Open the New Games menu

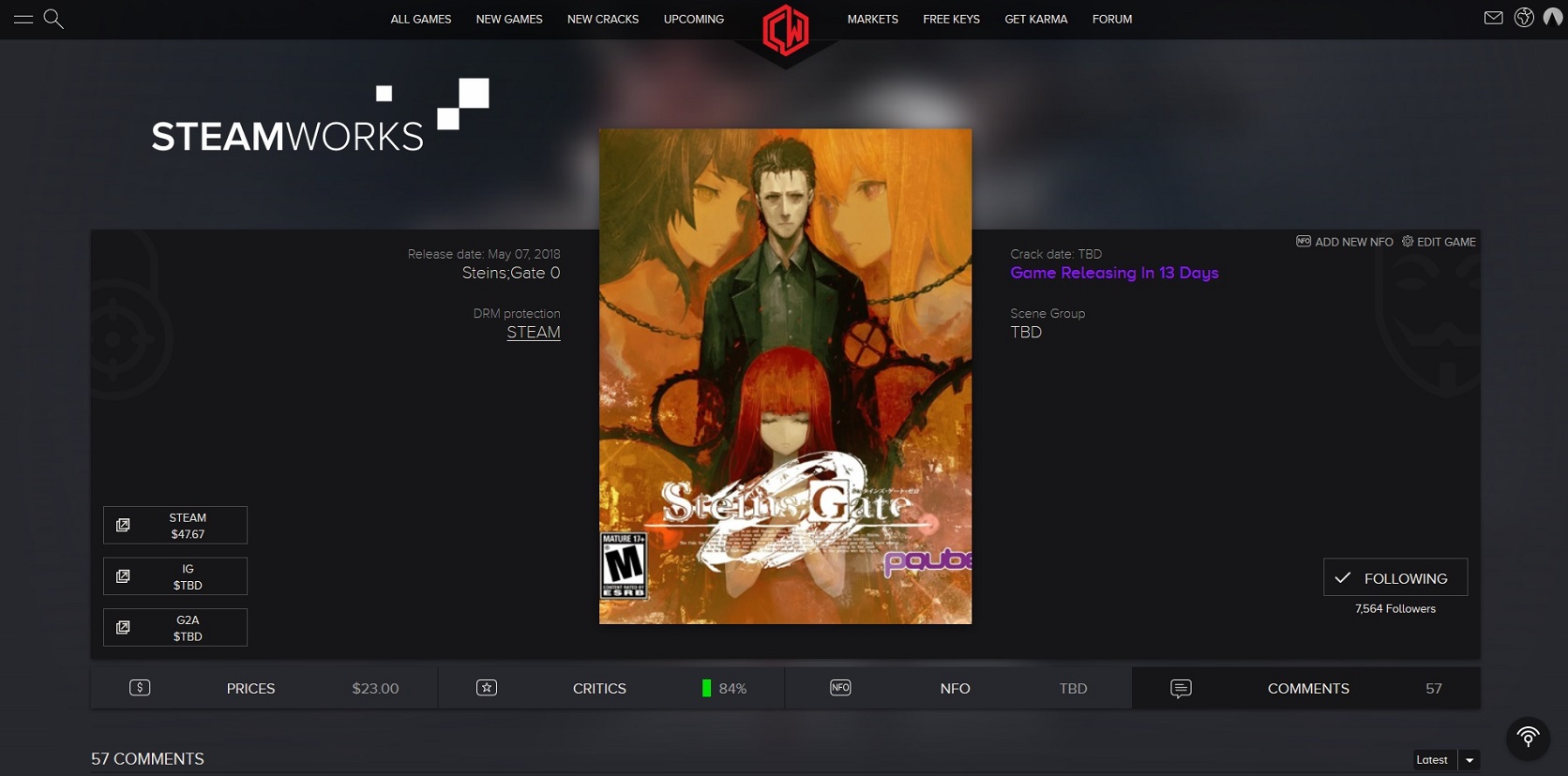(x=509, y=19)
